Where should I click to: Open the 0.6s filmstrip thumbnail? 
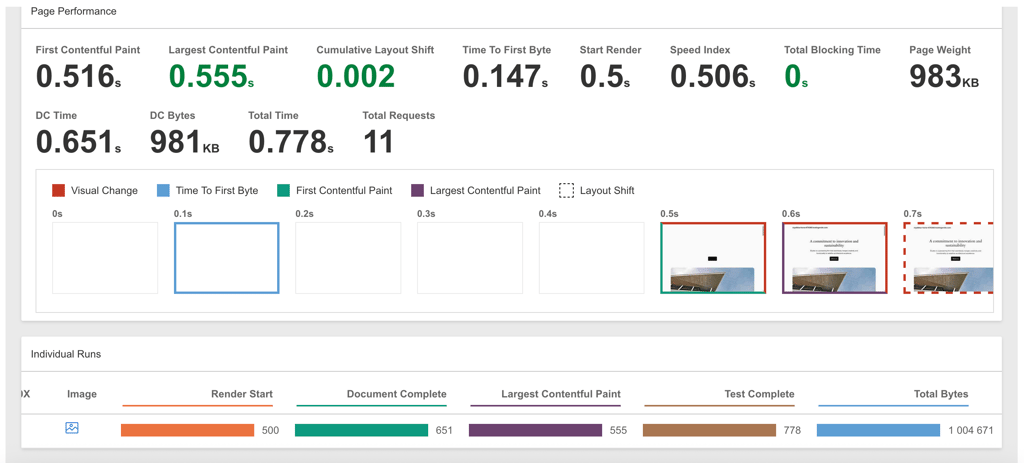(835, 258)
